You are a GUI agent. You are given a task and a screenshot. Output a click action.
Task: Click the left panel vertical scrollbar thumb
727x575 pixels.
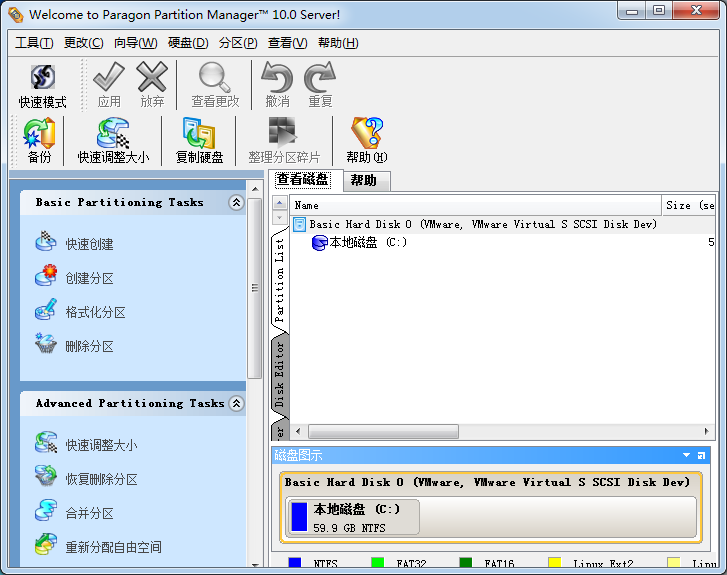255,288
